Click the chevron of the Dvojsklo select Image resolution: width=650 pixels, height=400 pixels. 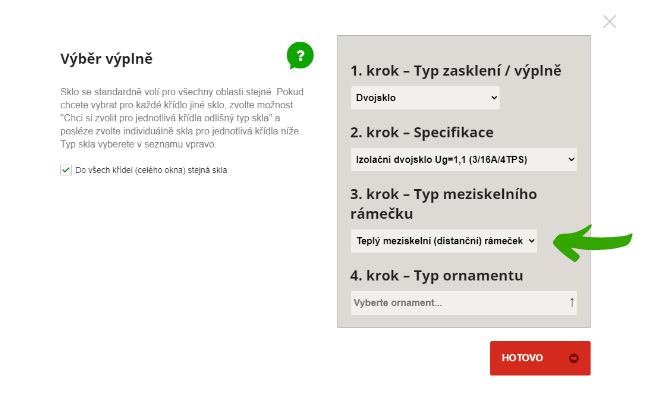pos(494,98)
